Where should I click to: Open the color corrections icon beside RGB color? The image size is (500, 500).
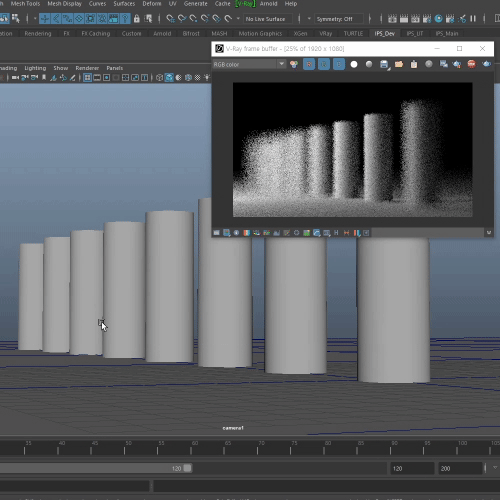[x=294, y=64]
